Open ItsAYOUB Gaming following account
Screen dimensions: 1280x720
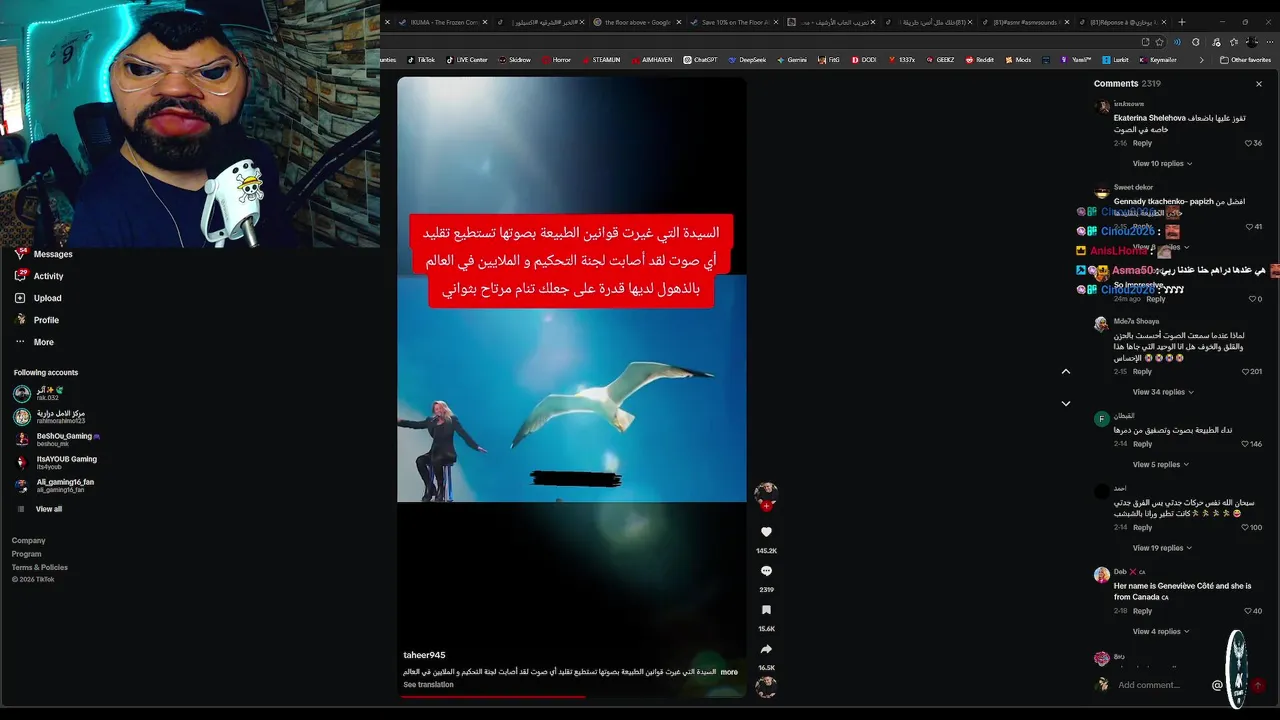[55, 462]
